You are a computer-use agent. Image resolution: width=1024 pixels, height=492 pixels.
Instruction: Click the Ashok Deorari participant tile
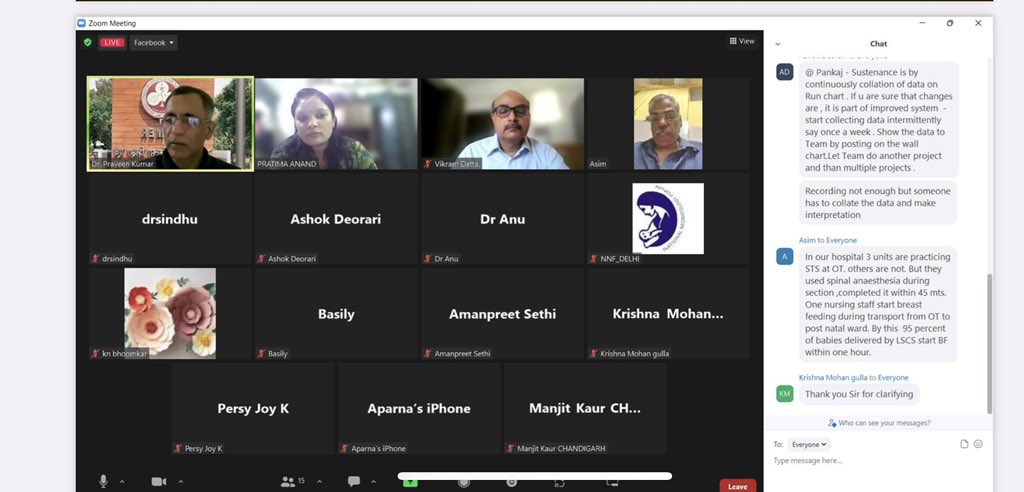click(x=336, y=218)
